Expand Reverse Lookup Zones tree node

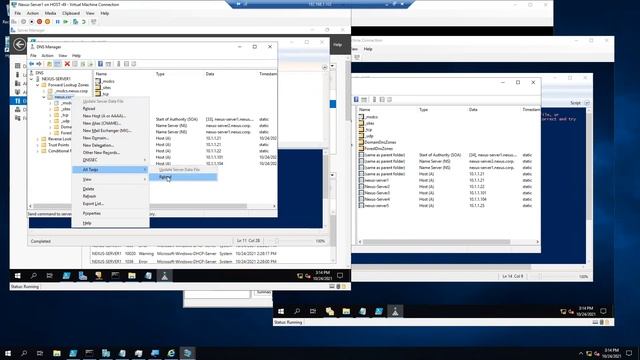tap(38, 139)
